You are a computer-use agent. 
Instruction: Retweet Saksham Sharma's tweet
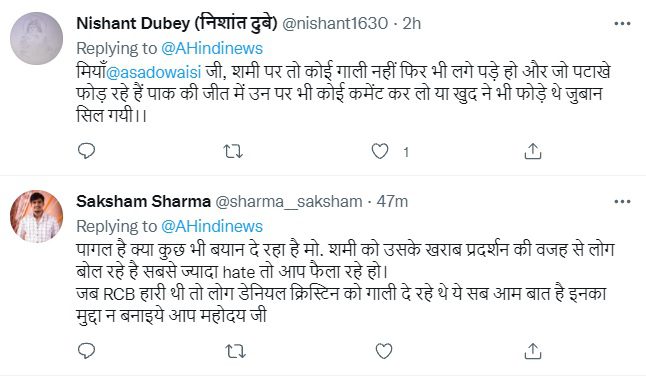coord(235,351)
